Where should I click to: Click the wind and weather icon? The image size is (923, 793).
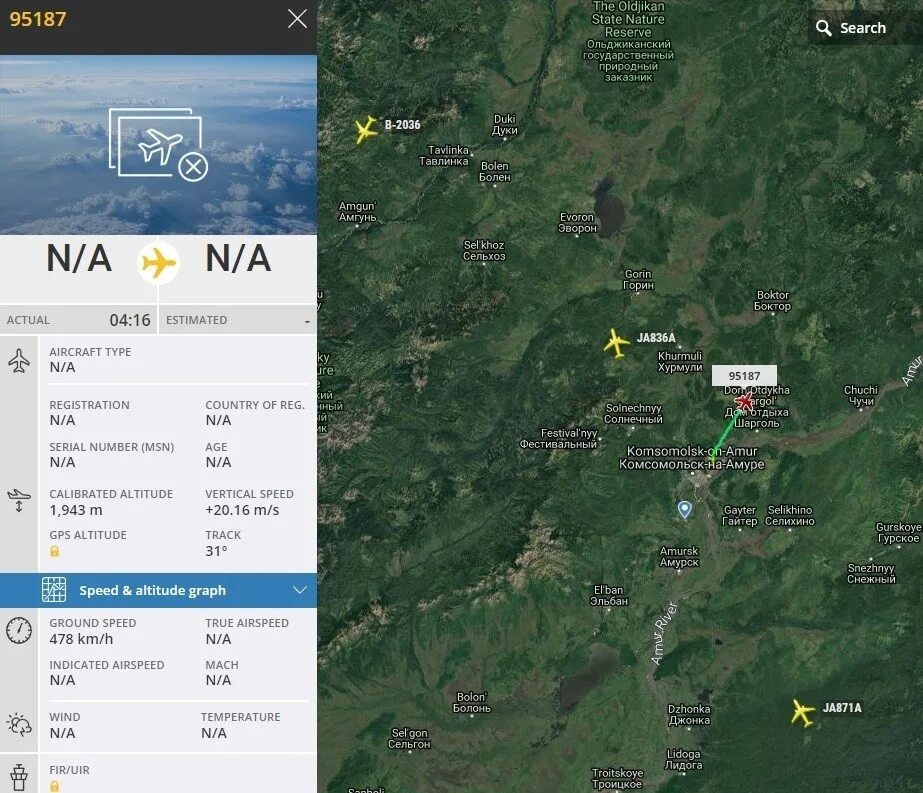(19, 725)
